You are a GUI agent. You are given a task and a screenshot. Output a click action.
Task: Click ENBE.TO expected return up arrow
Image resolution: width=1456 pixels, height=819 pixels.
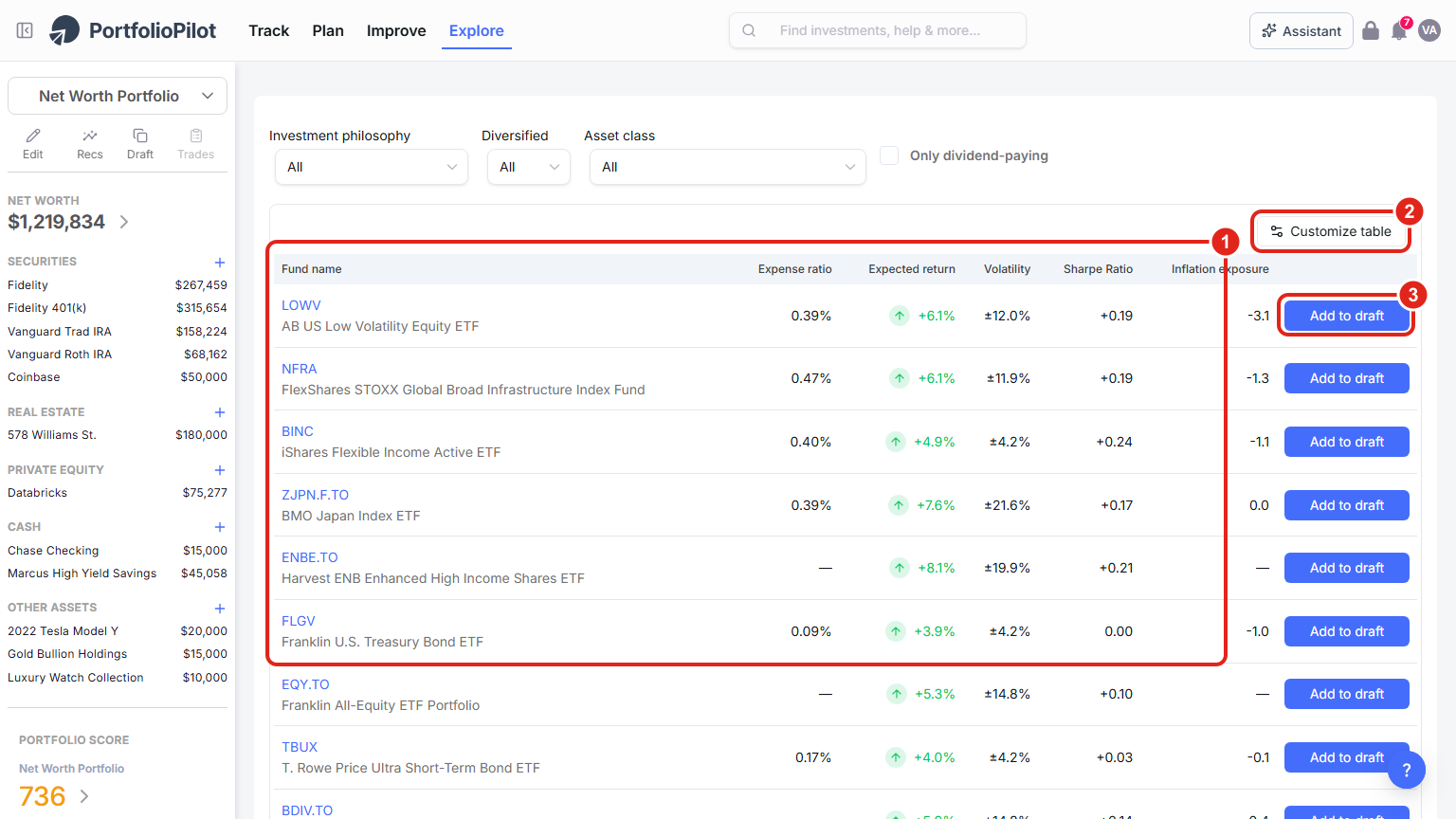(900, 568)
